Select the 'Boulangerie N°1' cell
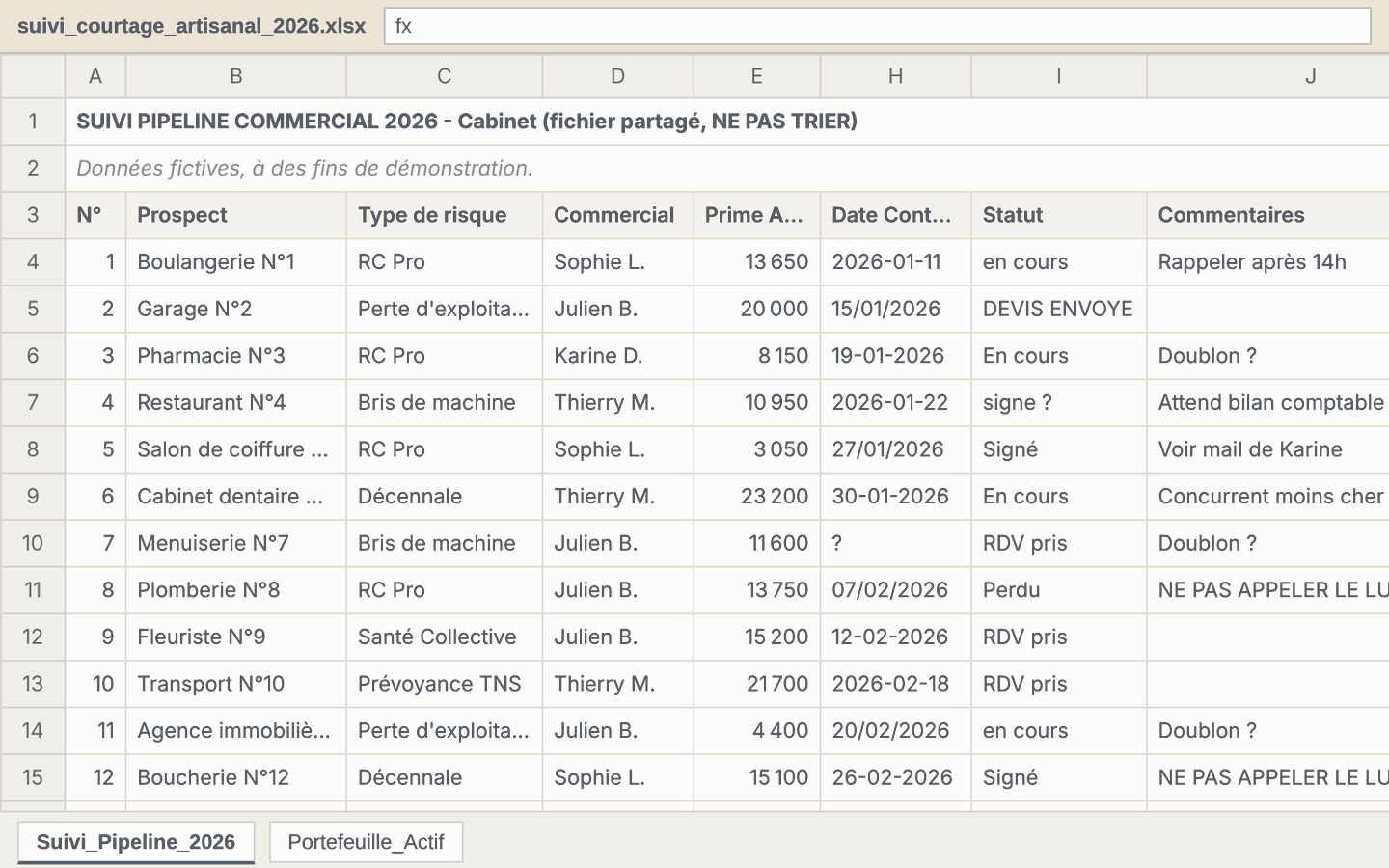1389x868 pixels. pos(236,262)
